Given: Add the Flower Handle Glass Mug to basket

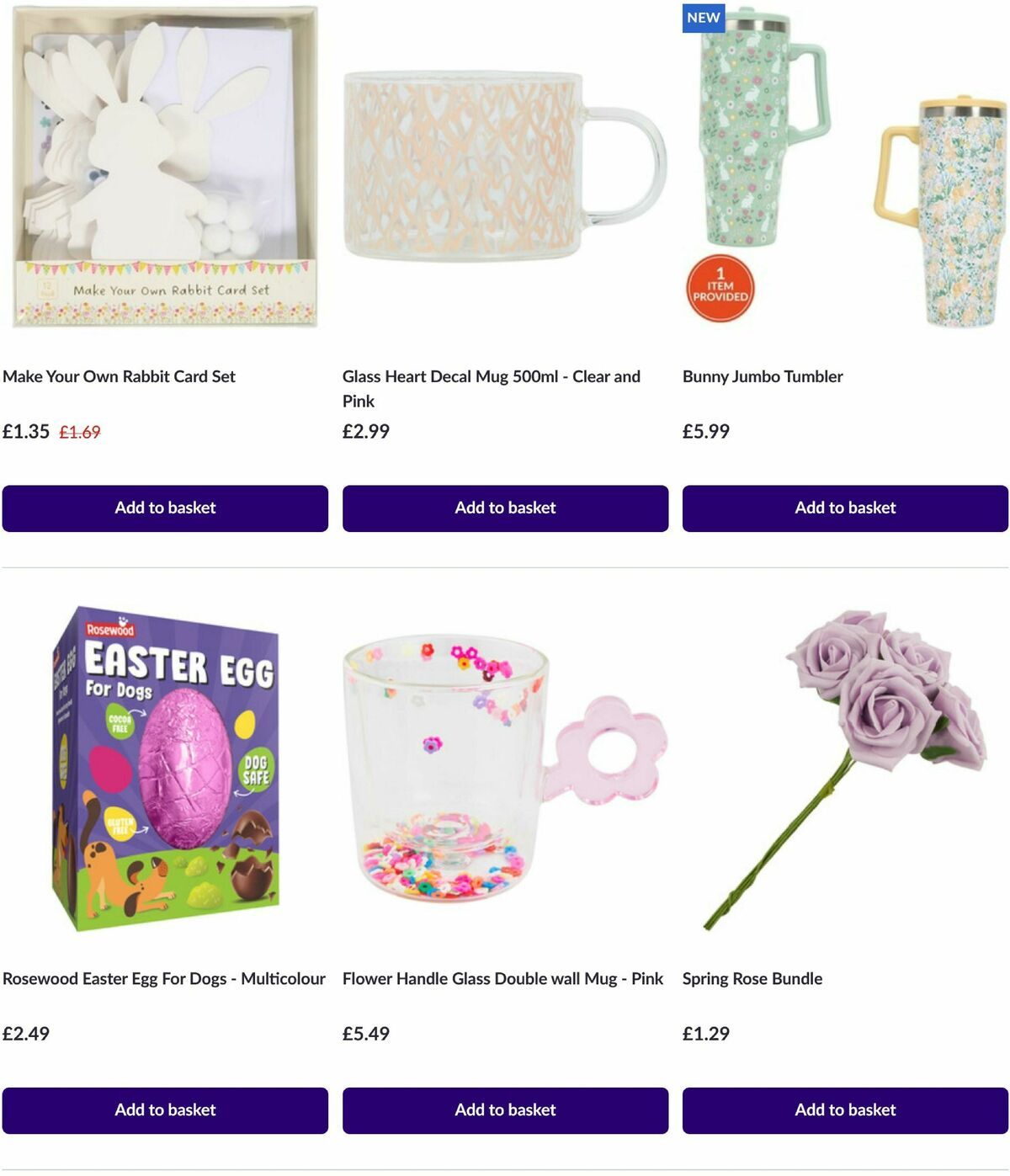Looking at the screenshot, I should [505, 1110].
